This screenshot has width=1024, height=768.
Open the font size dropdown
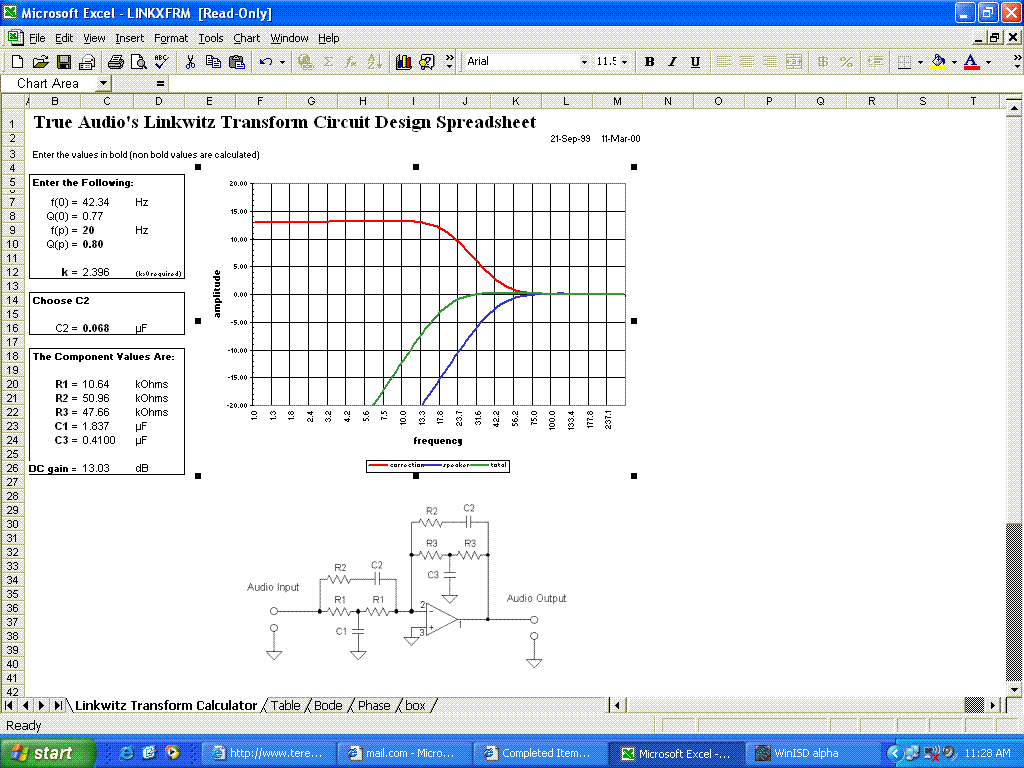(624, 62)
